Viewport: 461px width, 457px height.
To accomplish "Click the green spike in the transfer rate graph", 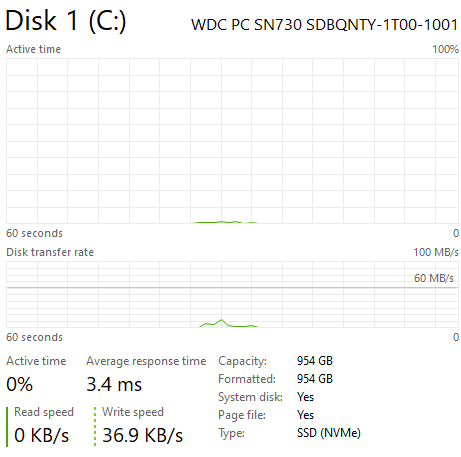I will (221, 322).
